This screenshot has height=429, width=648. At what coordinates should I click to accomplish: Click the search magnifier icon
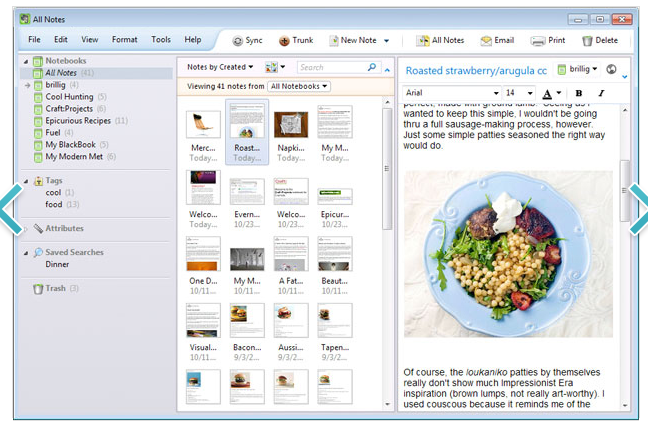click(x=372, y=67)
